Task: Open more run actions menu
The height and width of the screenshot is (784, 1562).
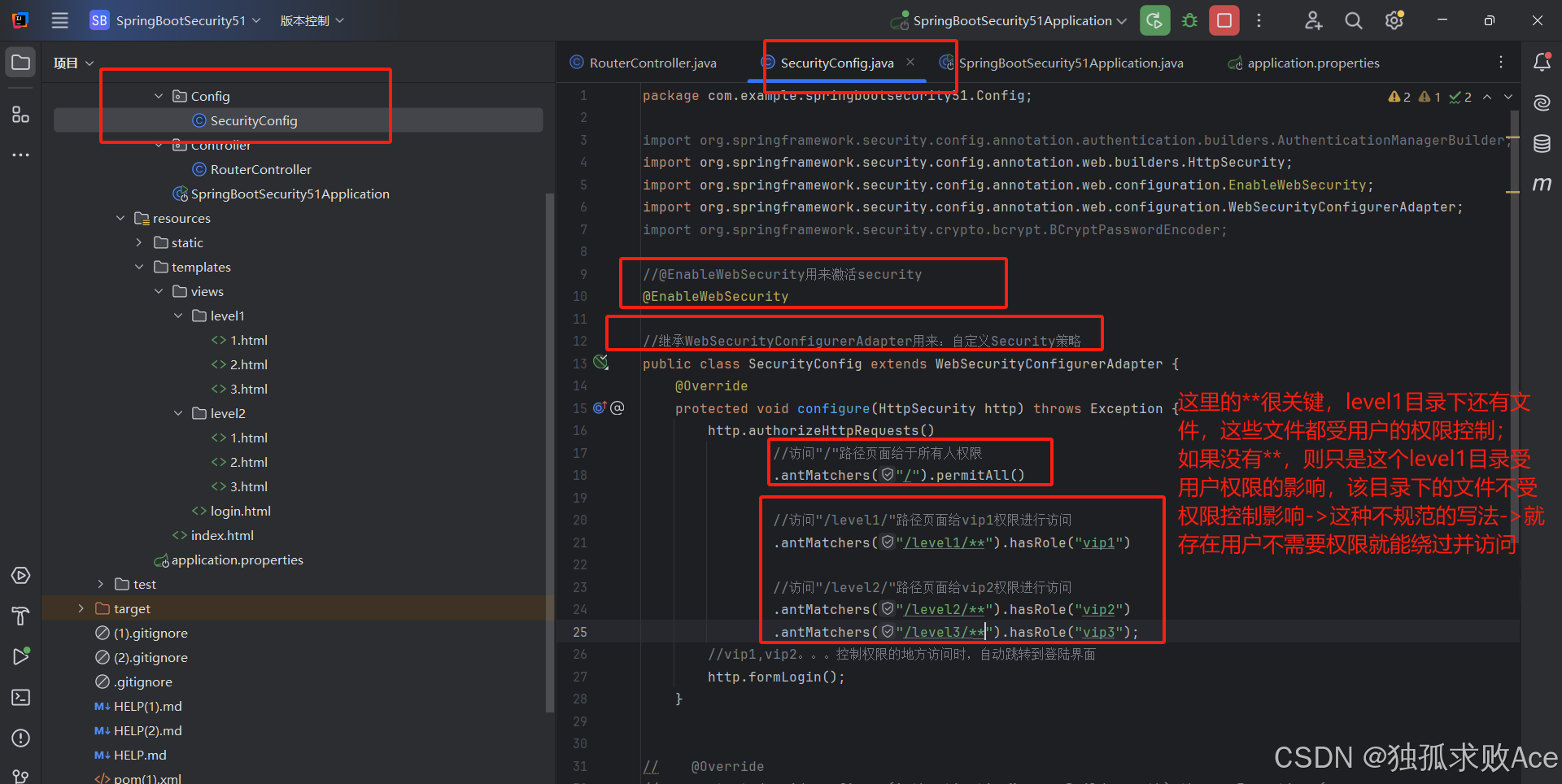Action: tap(1259, 20)
